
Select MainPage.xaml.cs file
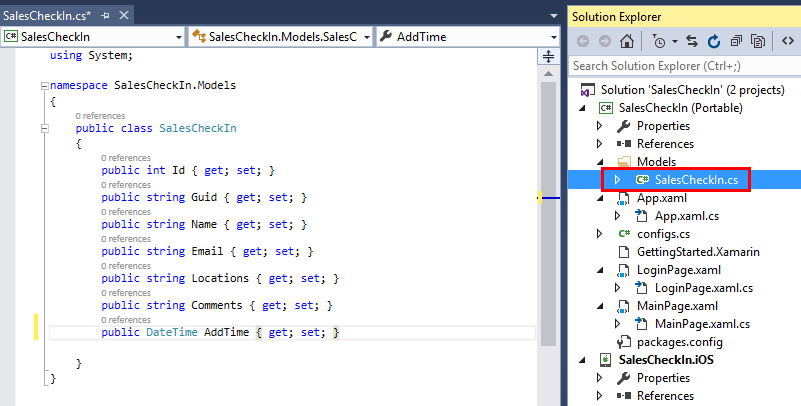(702, 324)
